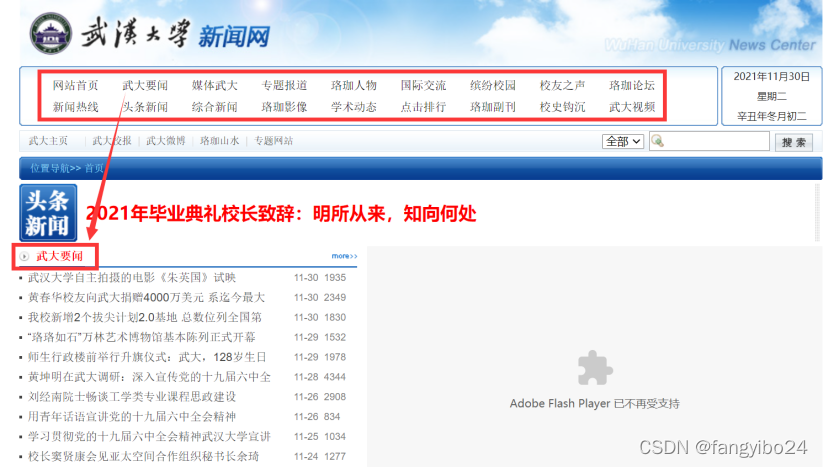
Task: Open news 学习贯彻党的十九届六中全会精神武汉大学宣讲
Action: (150, 437)
